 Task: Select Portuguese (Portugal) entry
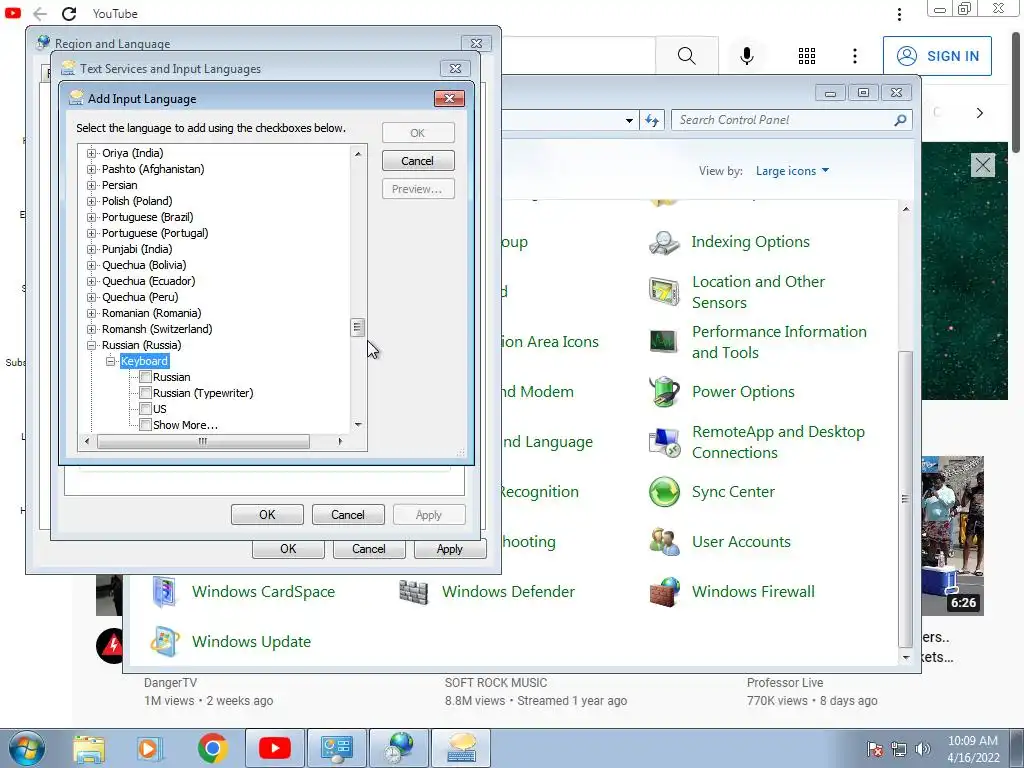point(155,233)
